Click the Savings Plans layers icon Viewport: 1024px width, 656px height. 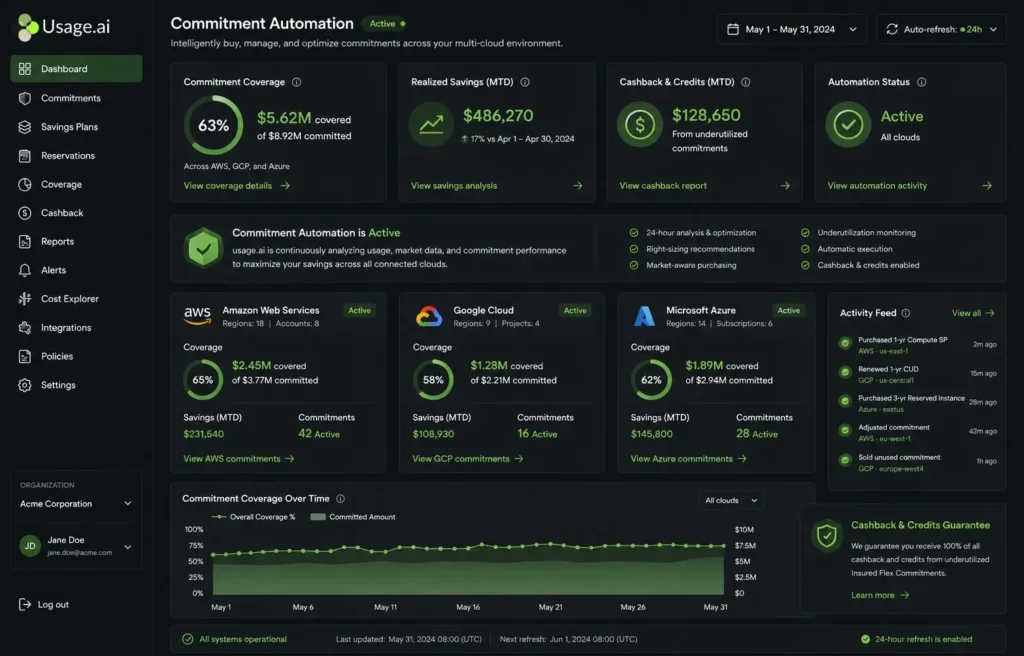point(25,127)
